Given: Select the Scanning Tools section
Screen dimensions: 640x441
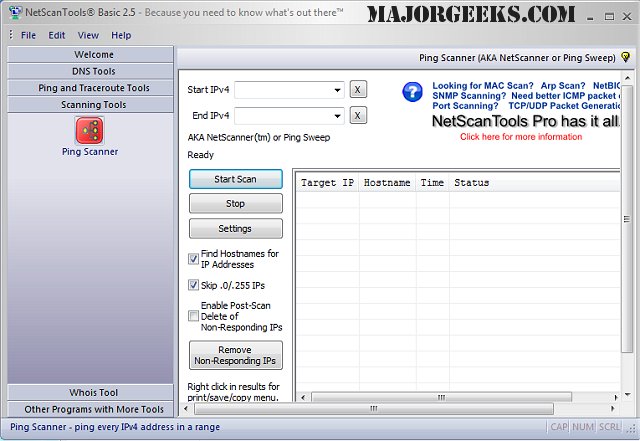Looking at the screenshot, I should coord(90,105).
